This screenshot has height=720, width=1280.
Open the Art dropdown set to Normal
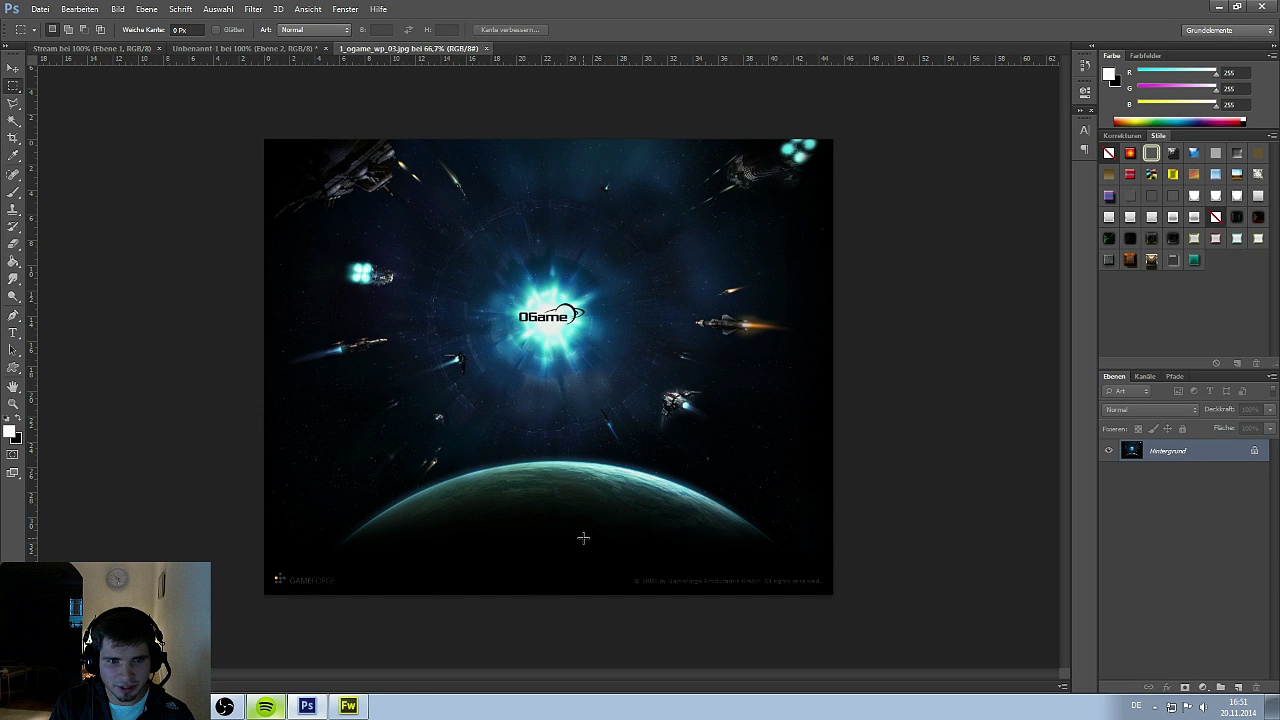[314, 30]
